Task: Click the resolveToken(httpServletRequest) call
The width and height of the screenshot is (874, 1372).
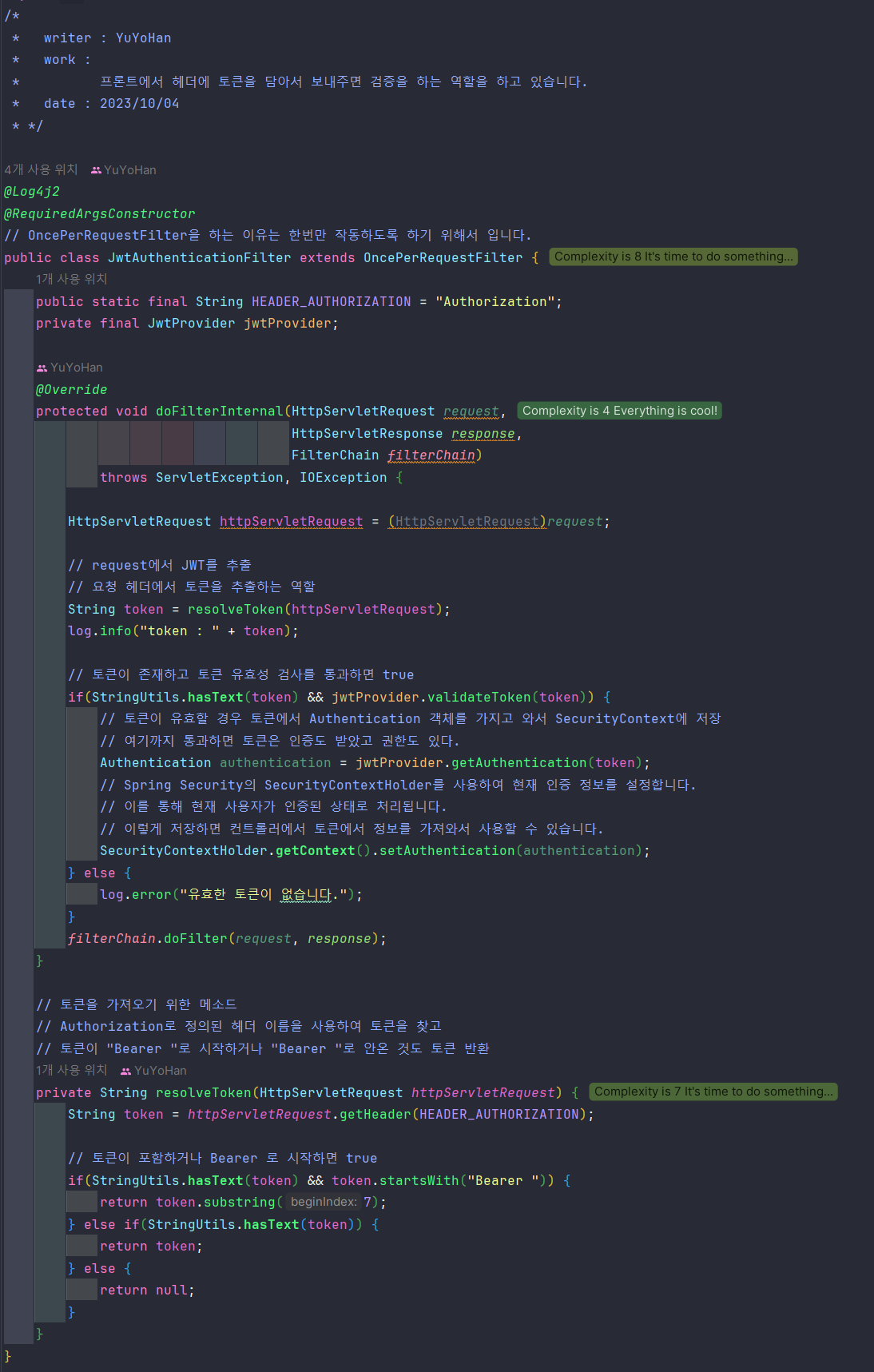Action: coord(316,610)
